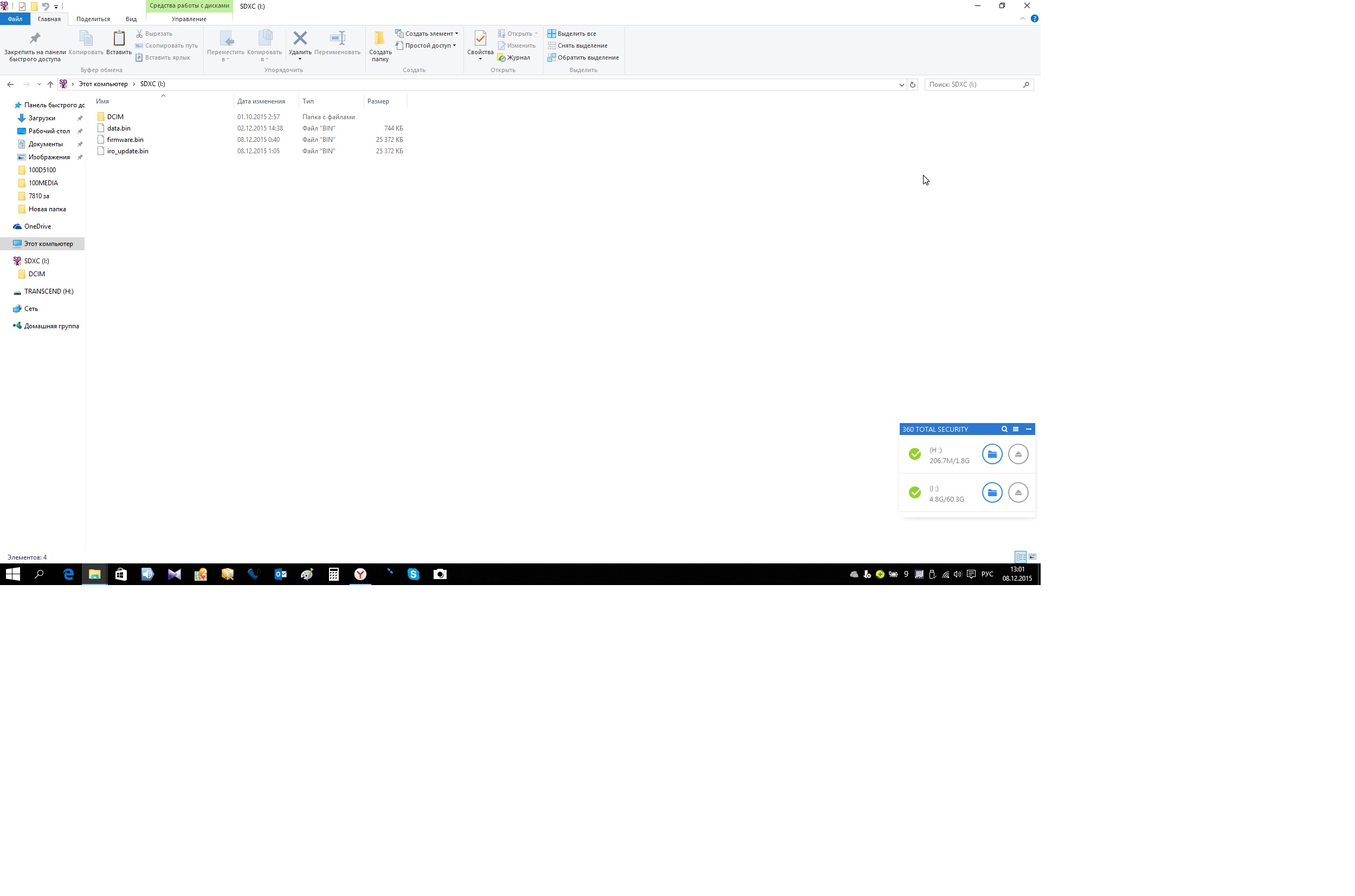Click Select all (Выделить все) button
The width and height of the screenshot is (1355, 896).
(576, 34)
